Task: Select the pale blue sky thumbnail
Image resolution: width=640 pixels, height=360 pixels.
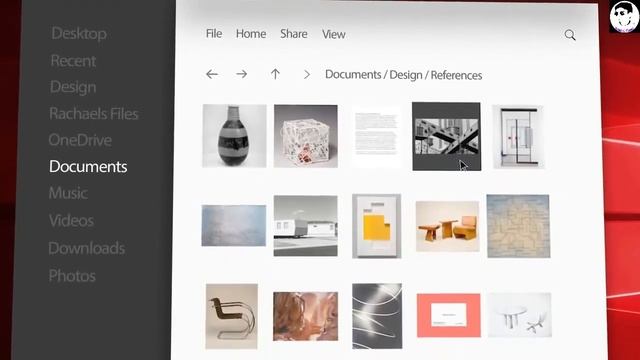Action: (233, 225)
